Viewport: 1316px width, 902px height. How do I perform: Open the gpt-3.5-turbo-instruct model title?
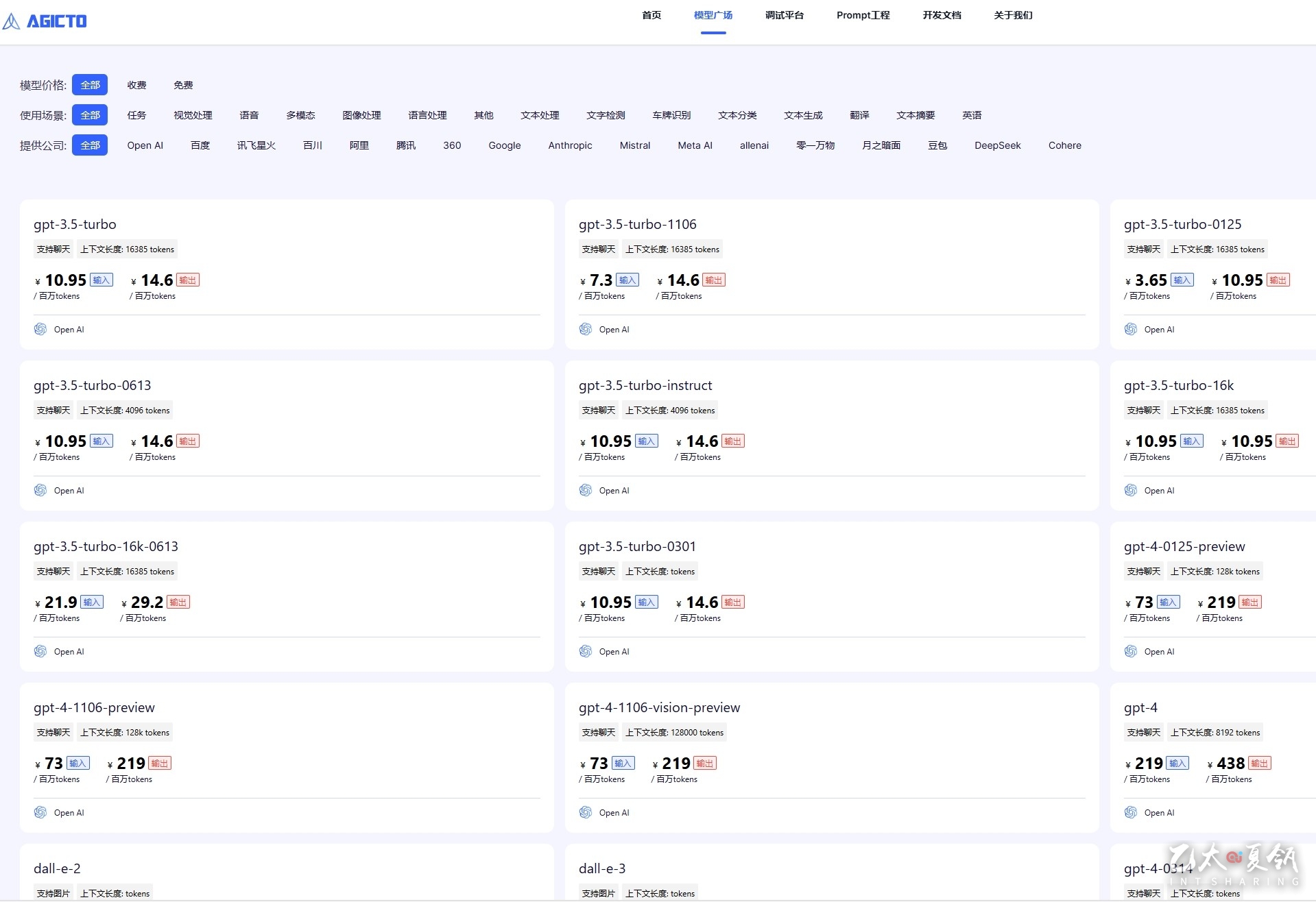(x=645, y=386)
